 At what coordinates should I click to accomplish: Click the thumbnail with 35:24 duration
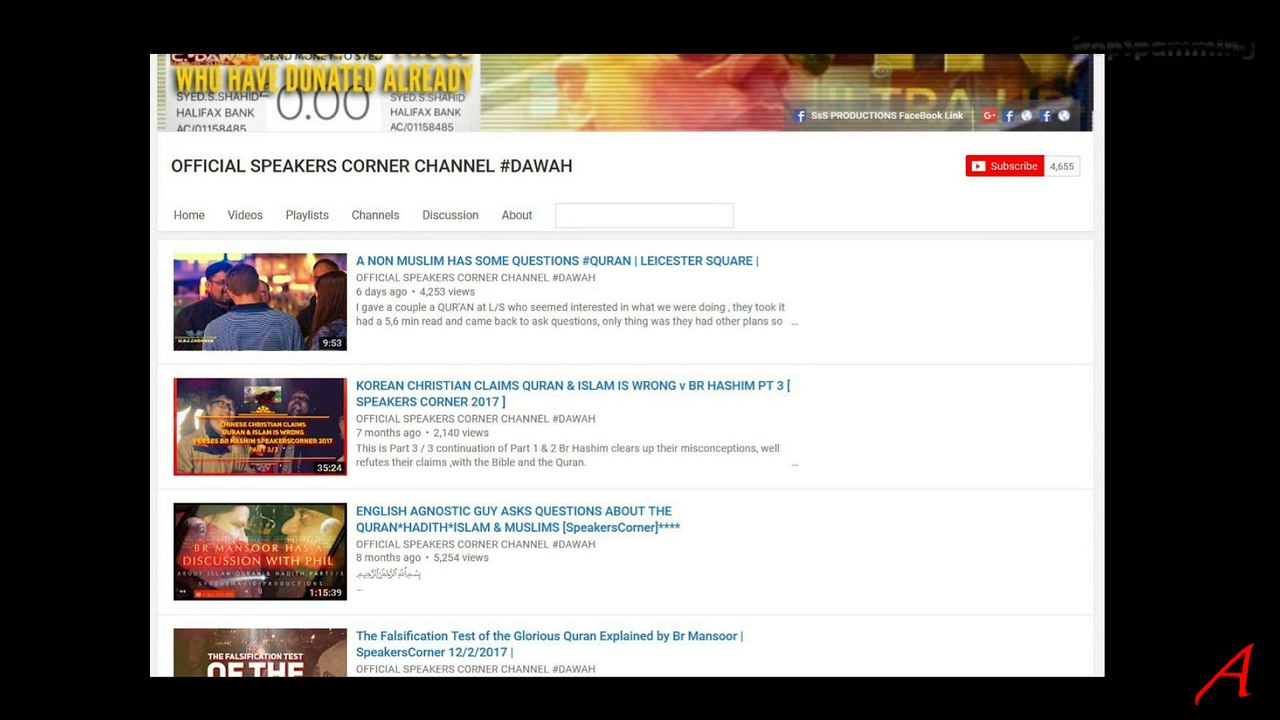(260, 427)
